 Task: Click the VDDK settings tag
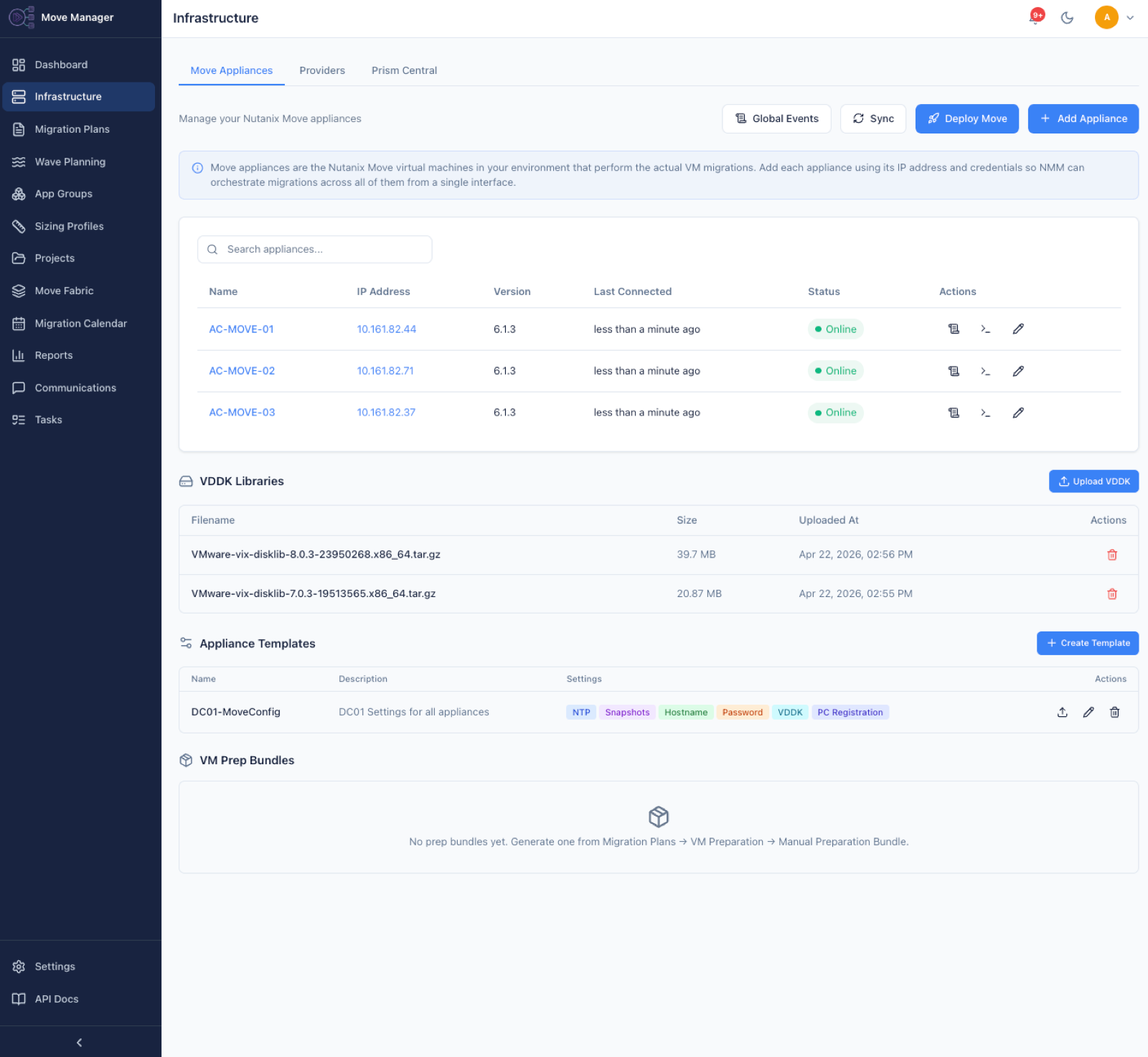coord(790,713)
